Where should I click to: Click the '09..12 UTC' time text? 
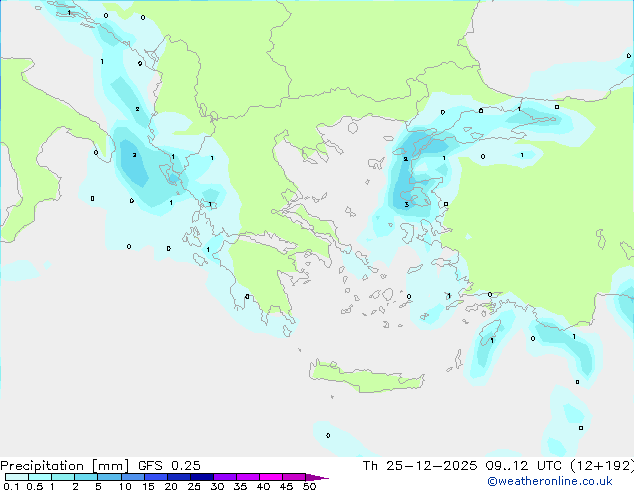523,466
